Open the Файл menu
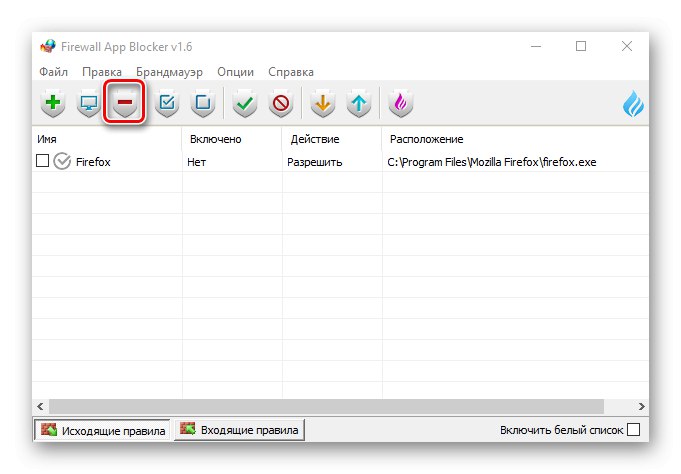This screenshot has height=474, width=681. point(53,72)
